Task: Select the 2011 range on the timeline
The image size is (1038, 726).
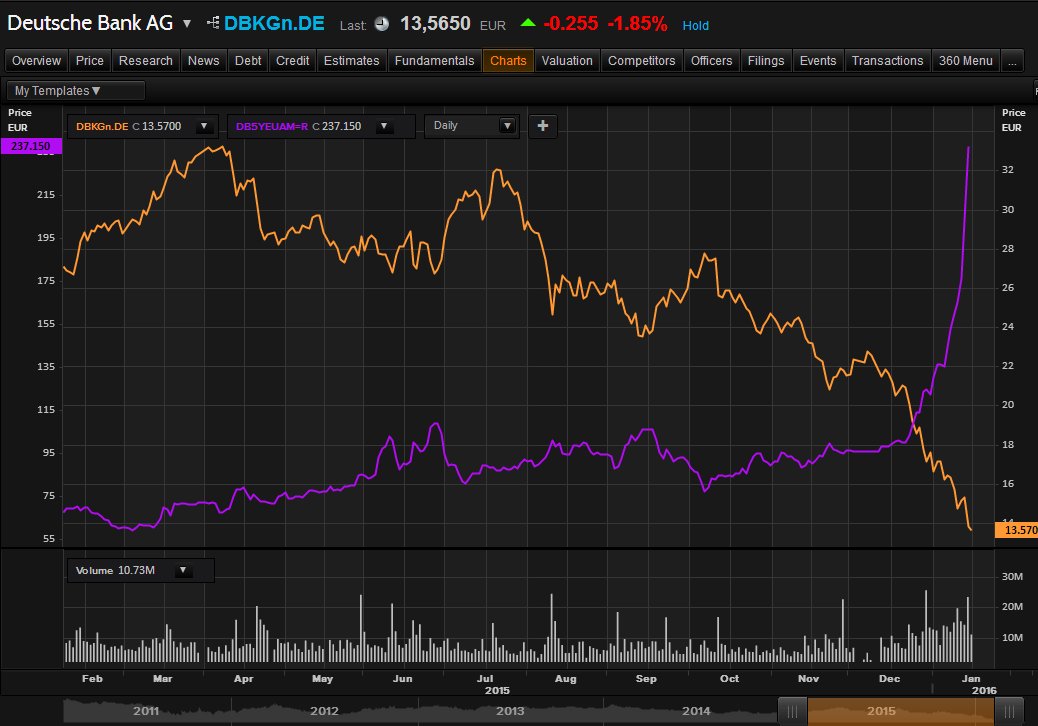Action: [146, 711]
